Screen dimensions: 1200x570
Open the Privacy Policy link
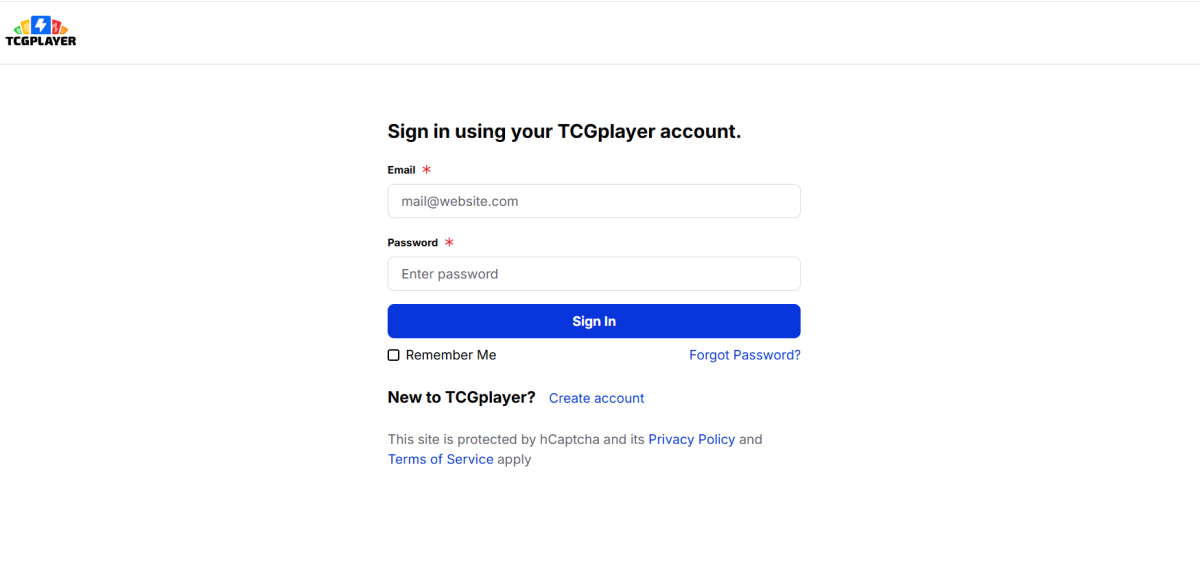[691, 439]
